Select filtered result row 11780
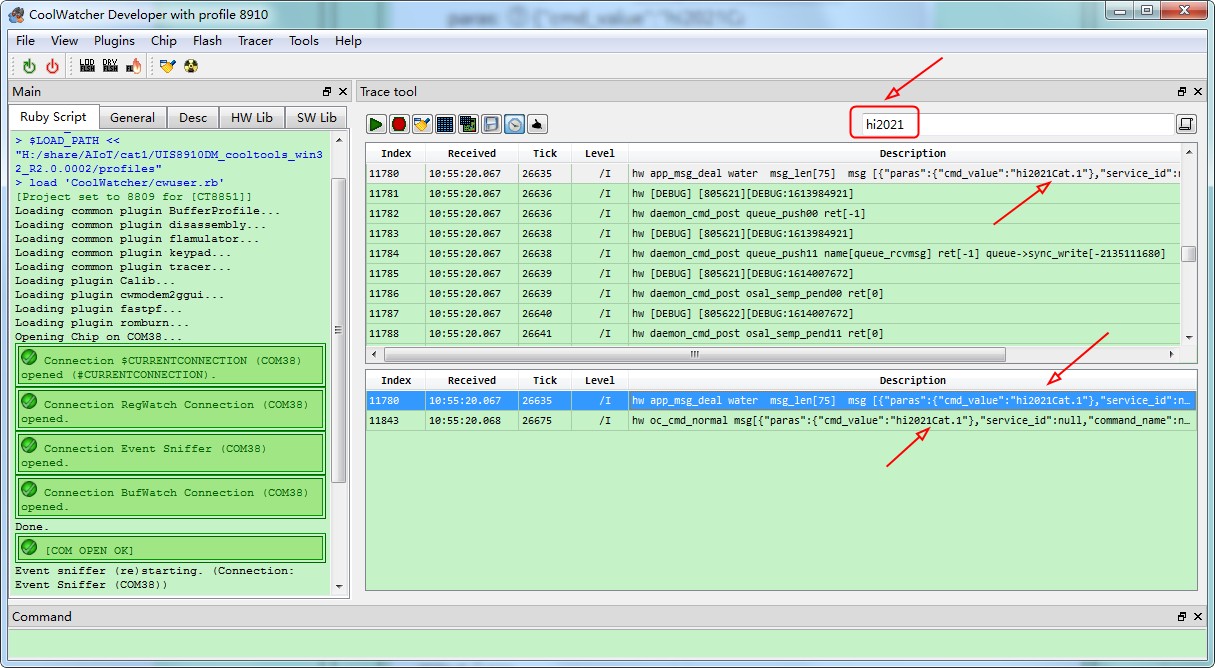 tap(781, 400)
